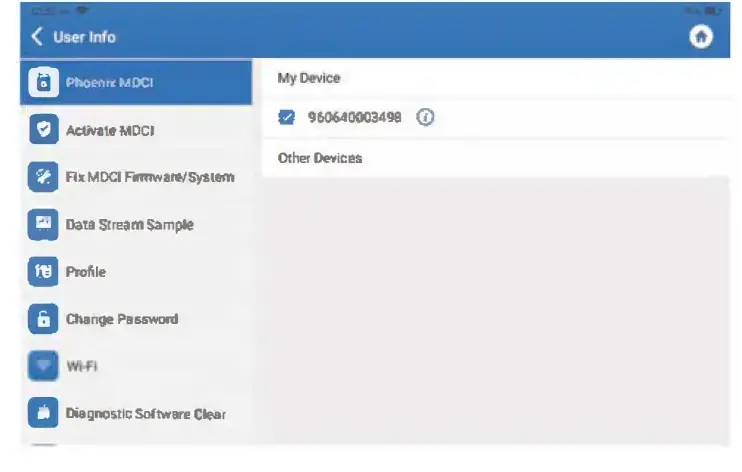Click the Wi-Fi icon in sidebar
The image size is (742, 472).
point(44,365)
